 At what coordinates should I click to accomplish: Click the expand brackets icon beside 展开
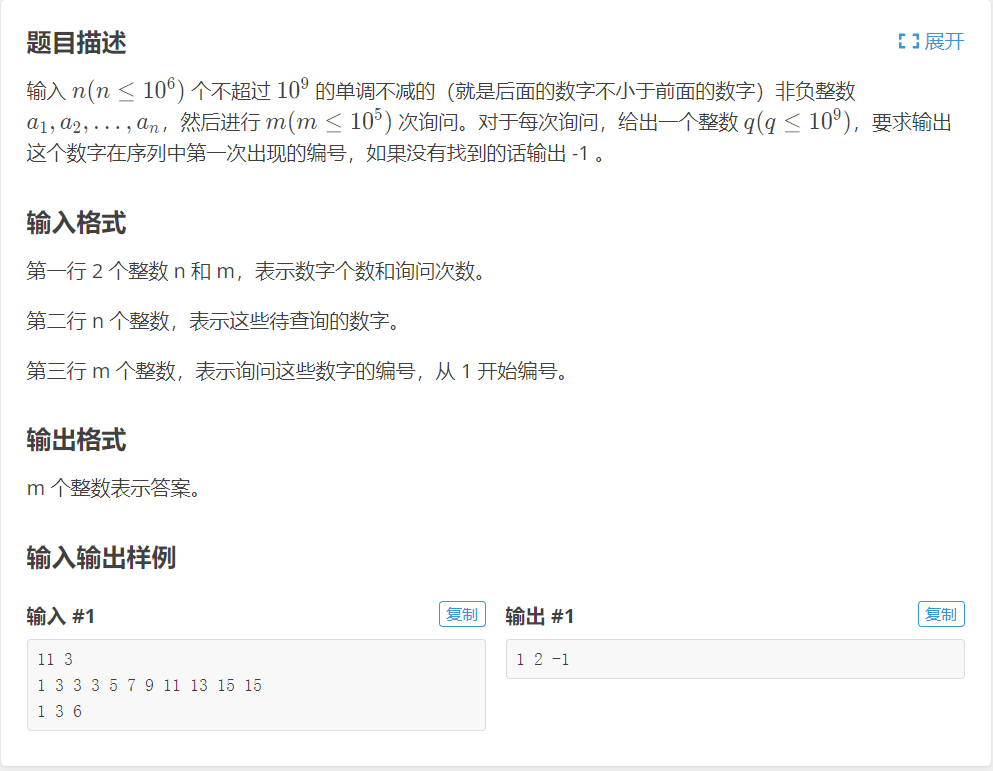click(x=909, y=42)
